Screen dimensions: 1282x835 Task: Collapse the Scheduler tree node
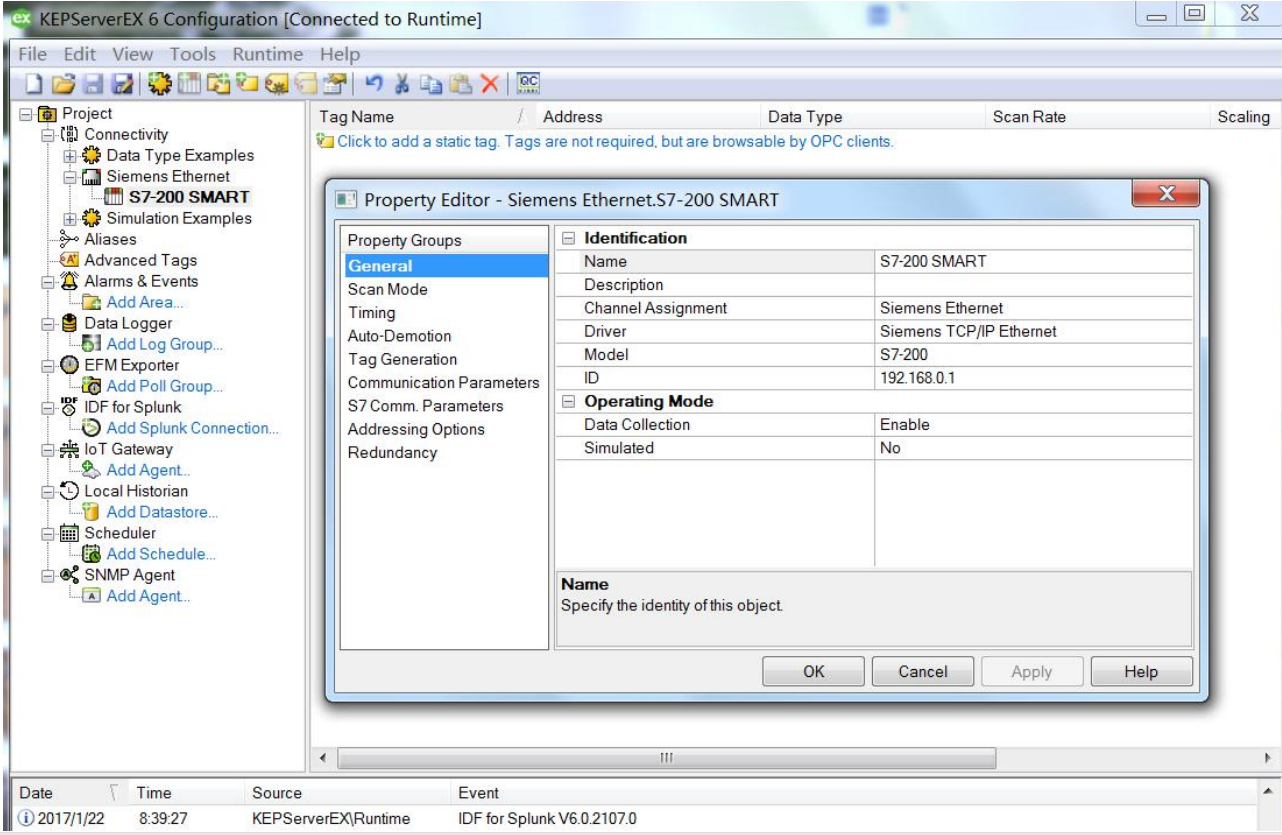(x=48, y=533)
